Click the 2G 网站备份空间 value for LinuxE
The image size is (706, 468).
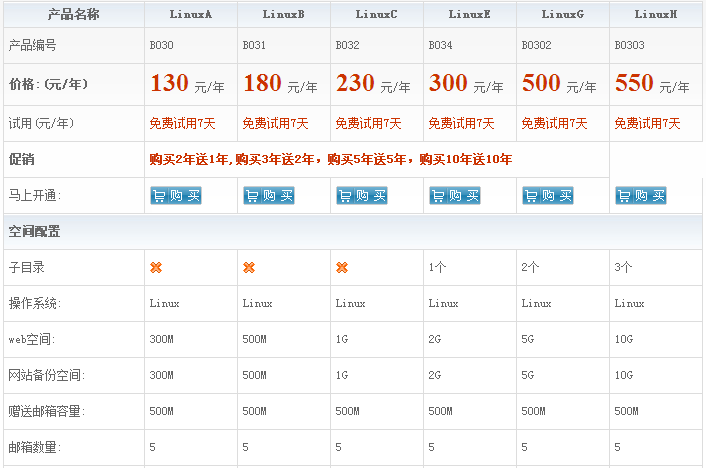(435, 375)
